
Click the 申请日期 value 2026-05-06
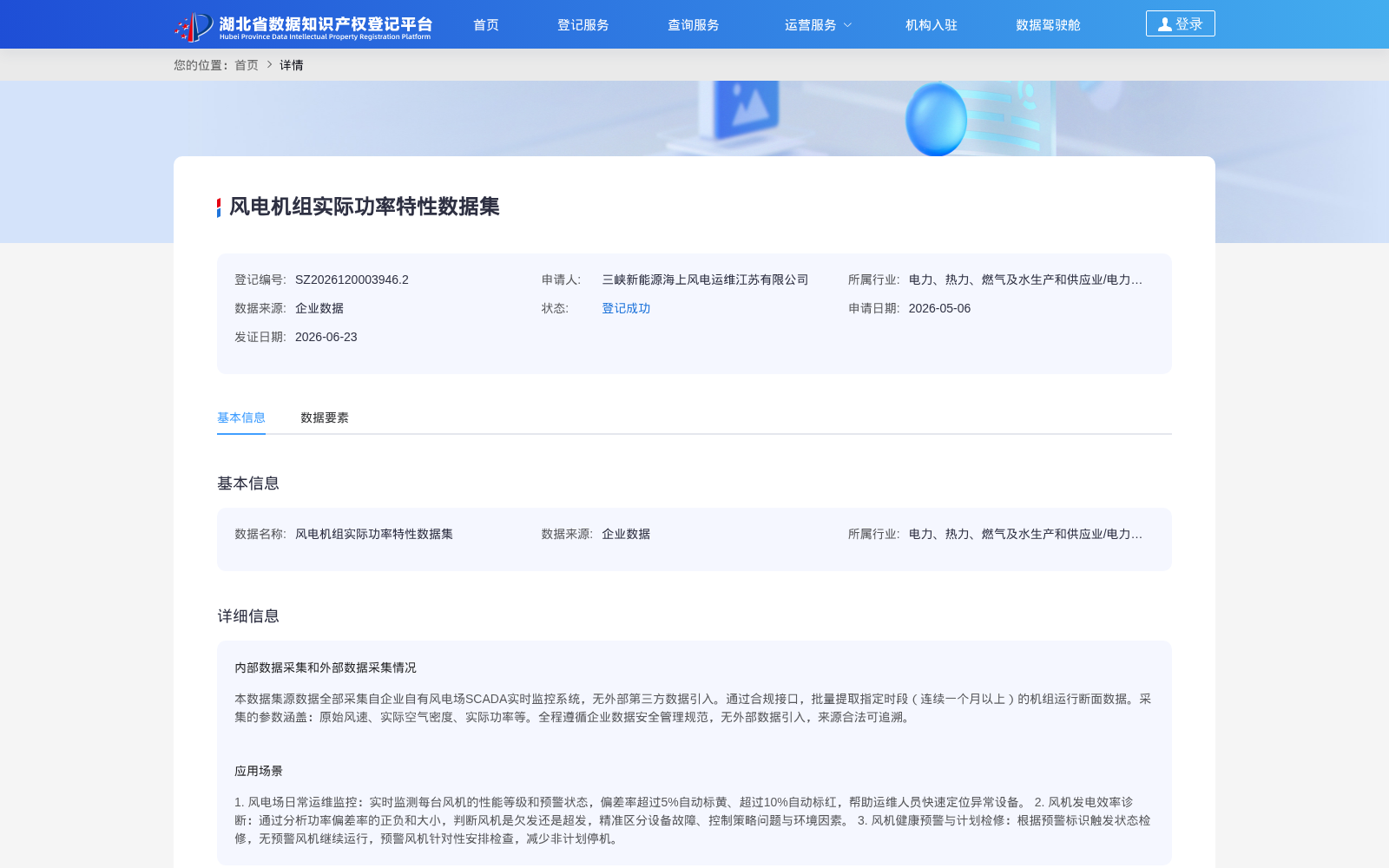939,308
